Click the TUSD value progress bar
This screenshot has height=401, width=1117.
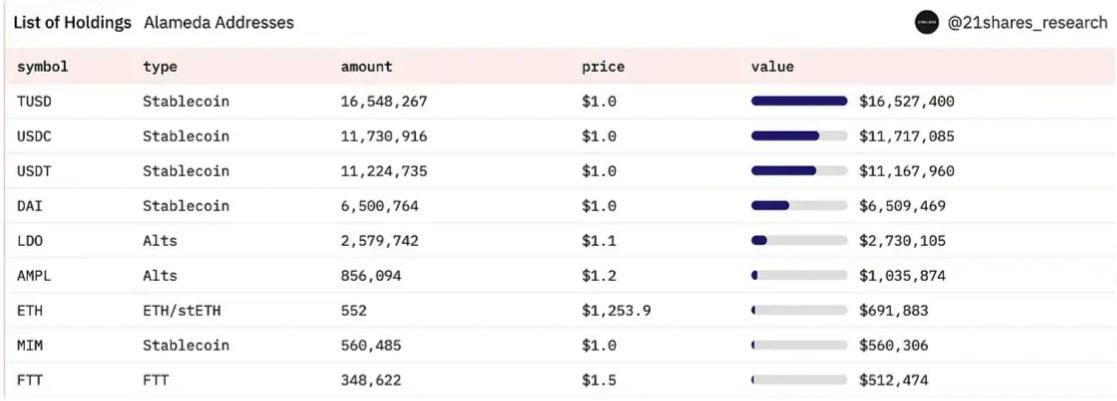click(x=799, y=101)
